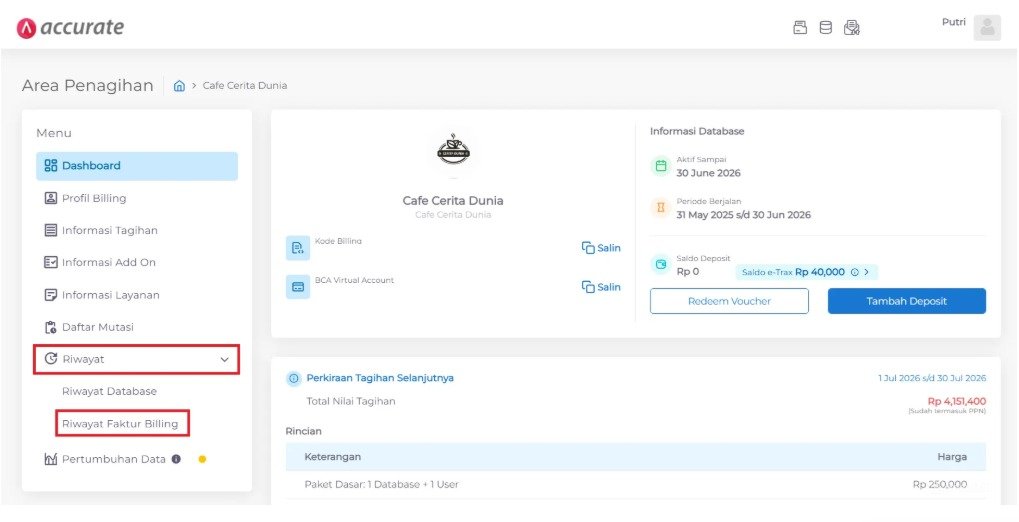Viewport: 1019px width, 522px height.
Task: Click the Perkiraan Tagihan Selanjutnya heading
Action: pos(380,378)
